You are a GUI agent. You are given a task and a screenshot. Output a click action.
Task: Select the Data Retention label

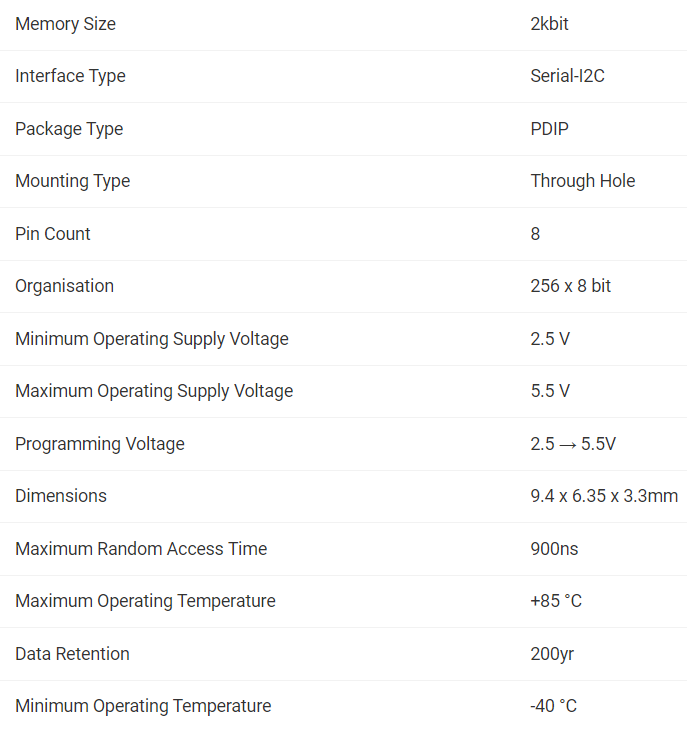pos(72,654)
